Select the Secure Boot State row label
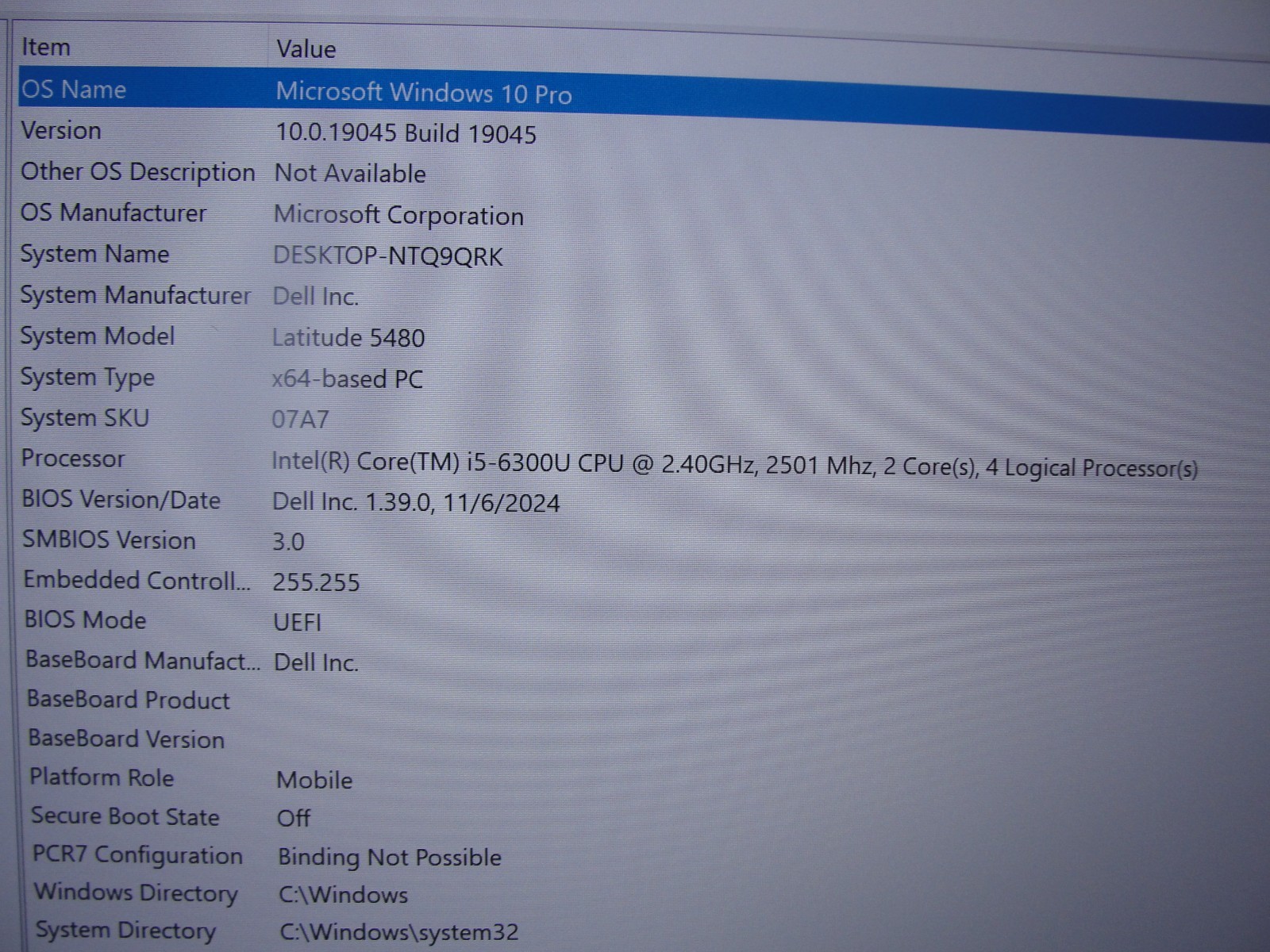The image size is (1270, 952). (125, 816)
